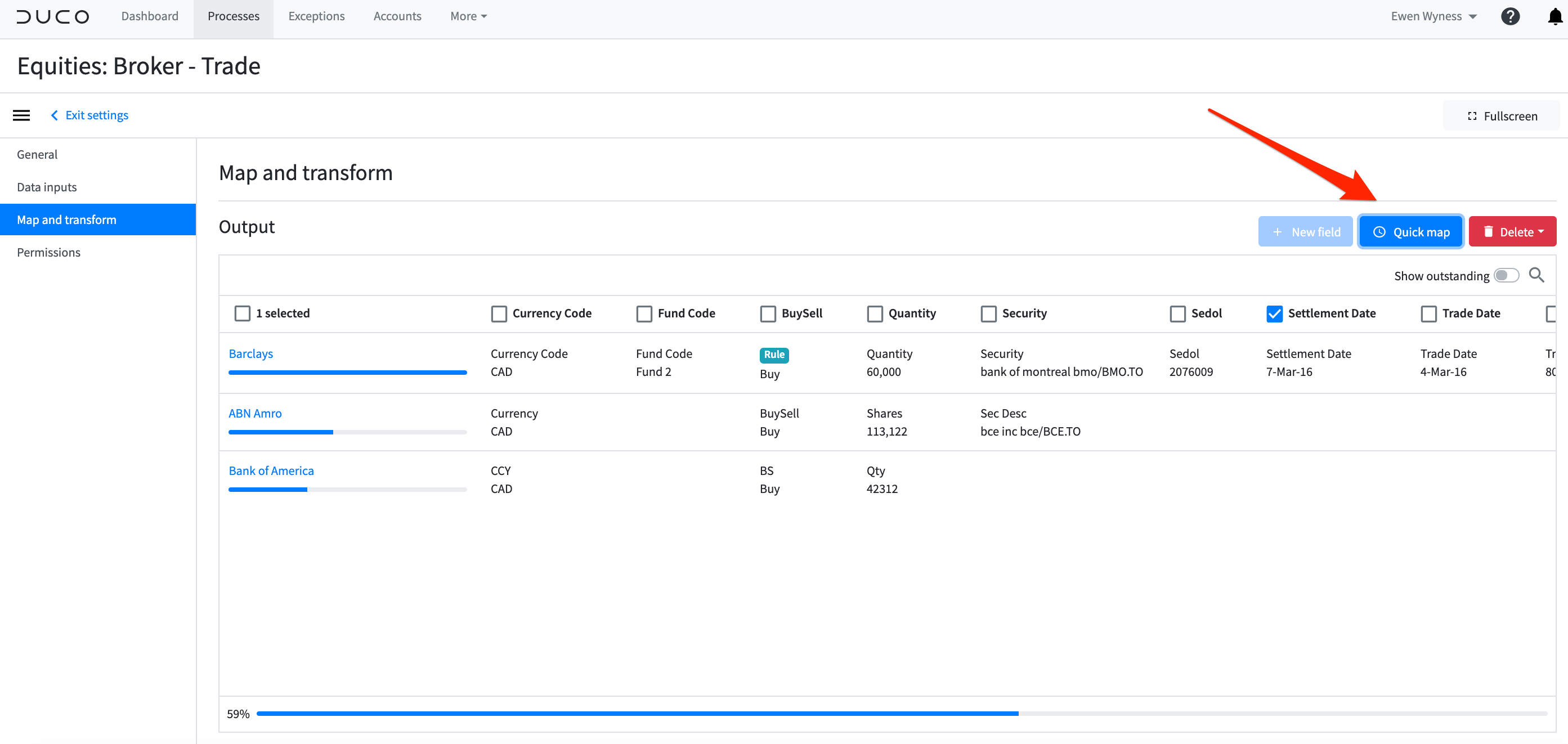The image size is (1568, 744).
Task: Go to the Dashboard
Action: pos(149,16)
